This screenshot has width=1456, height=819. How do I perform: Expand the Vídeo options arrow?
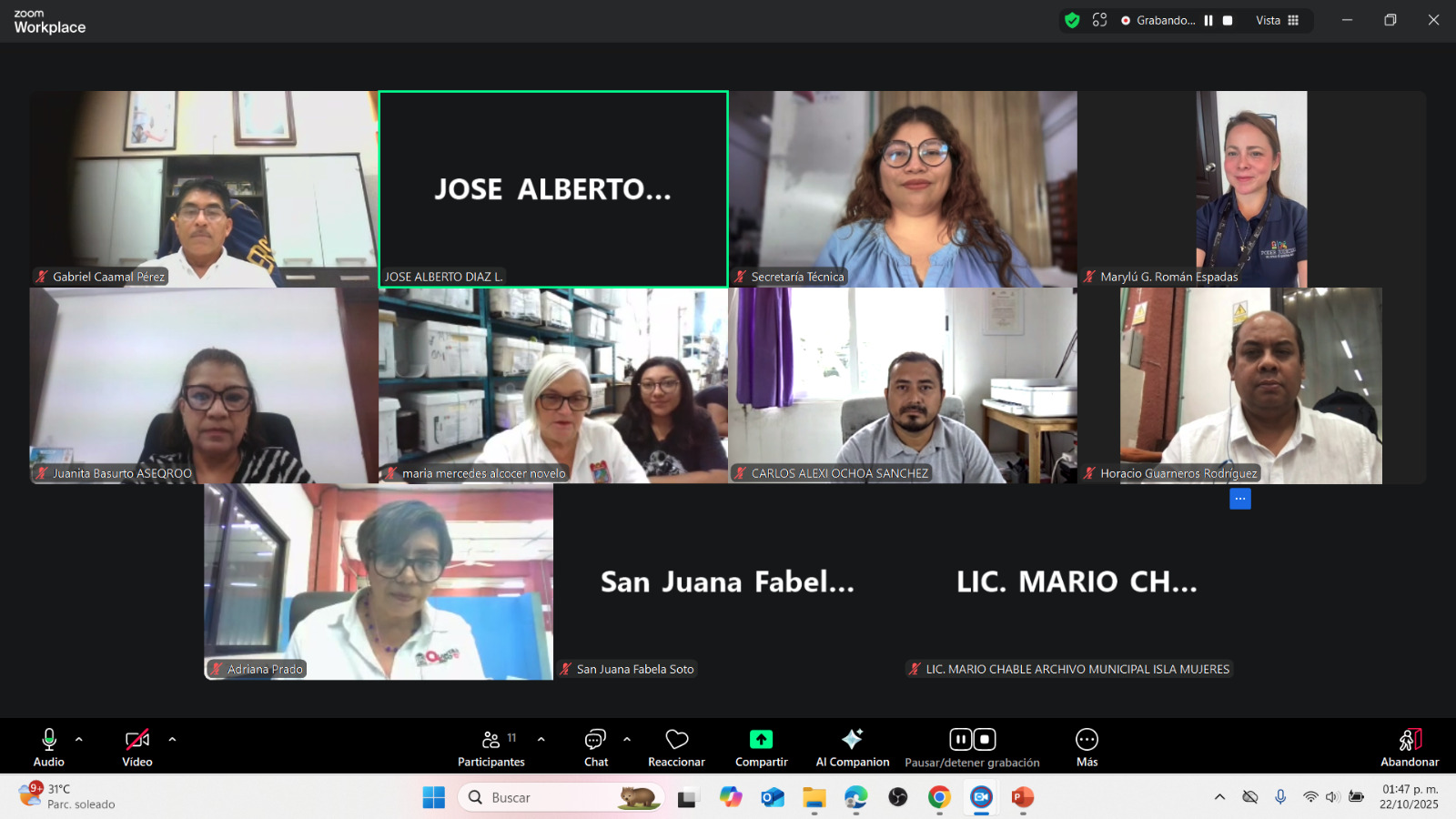tap(172, 739)
